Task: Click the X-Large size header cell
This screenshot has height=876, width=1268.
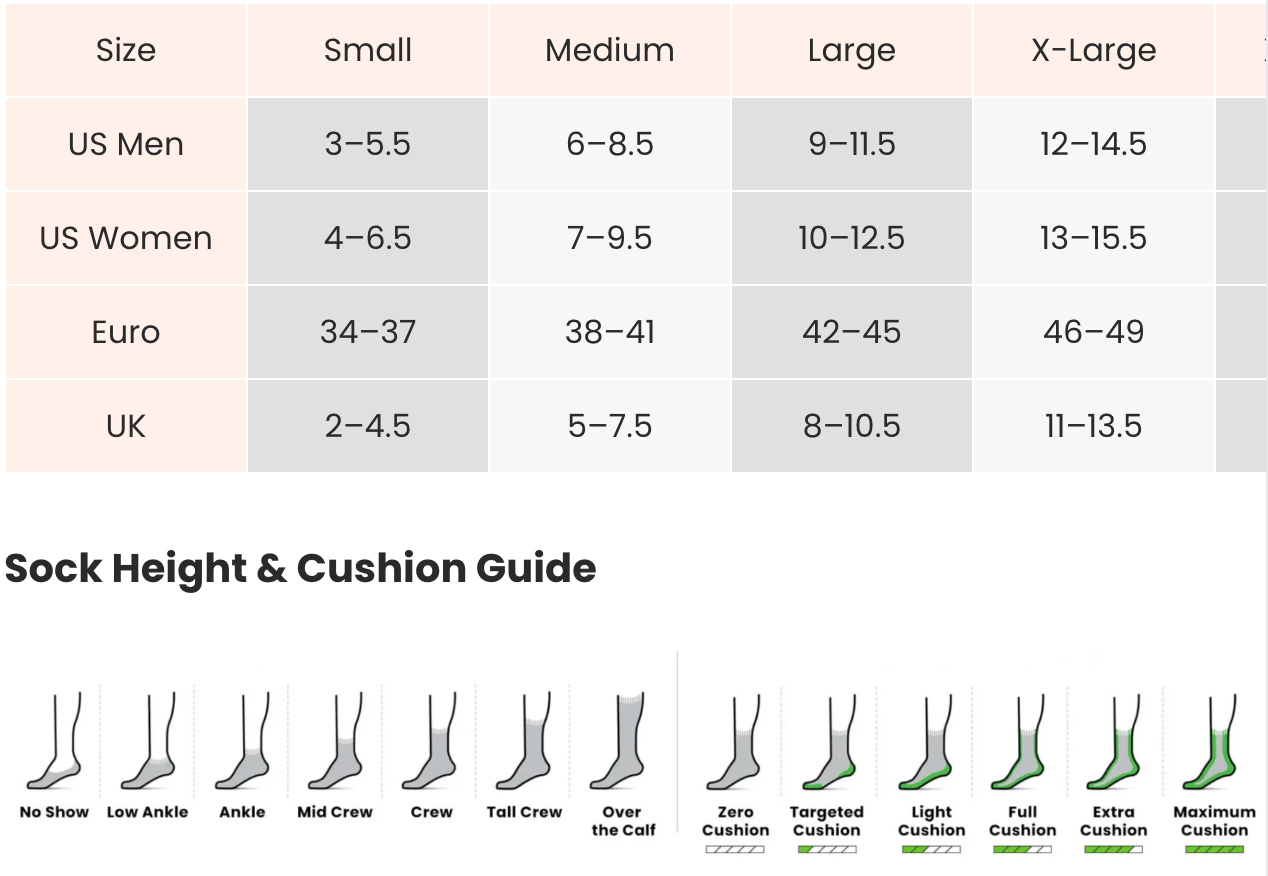Action: click(x=1094, y=50)
